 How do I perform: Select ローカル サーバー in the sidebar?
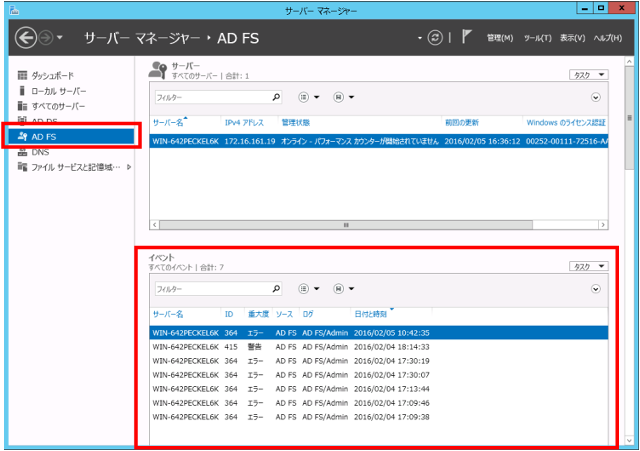click(x=59, y=91)
